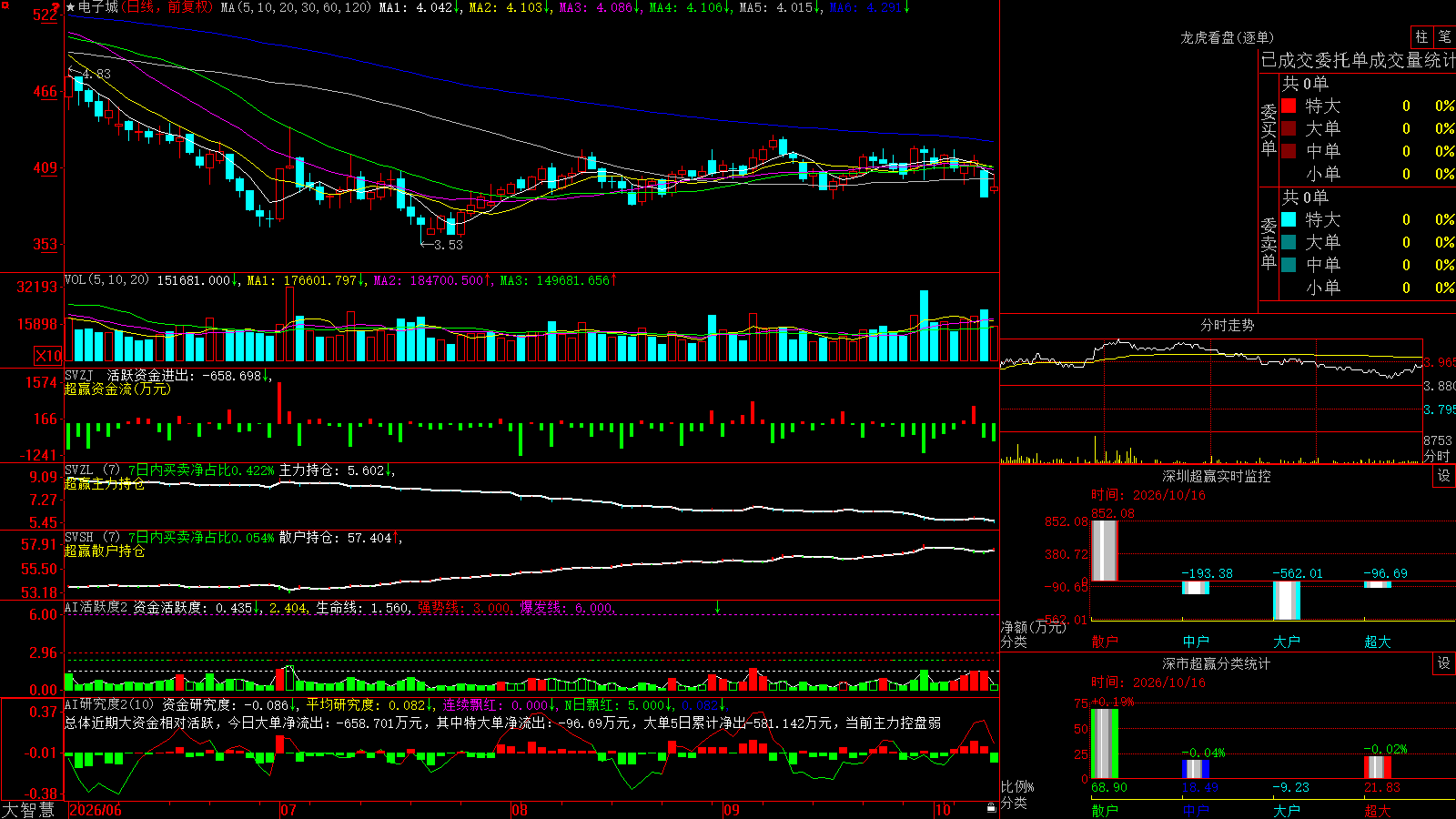Select the 龙虎看盘(逐单) panel title
1456x819 pixels.
tap(1227, 37)
